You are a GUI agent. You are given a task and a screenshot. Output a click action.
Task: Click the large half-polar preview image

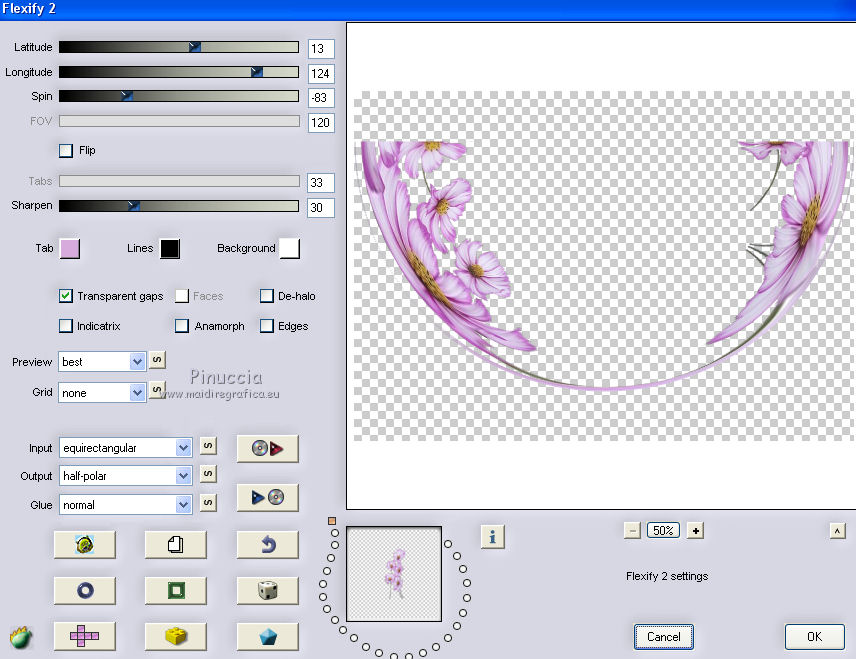pyautogui.click(x=601, y=266)
